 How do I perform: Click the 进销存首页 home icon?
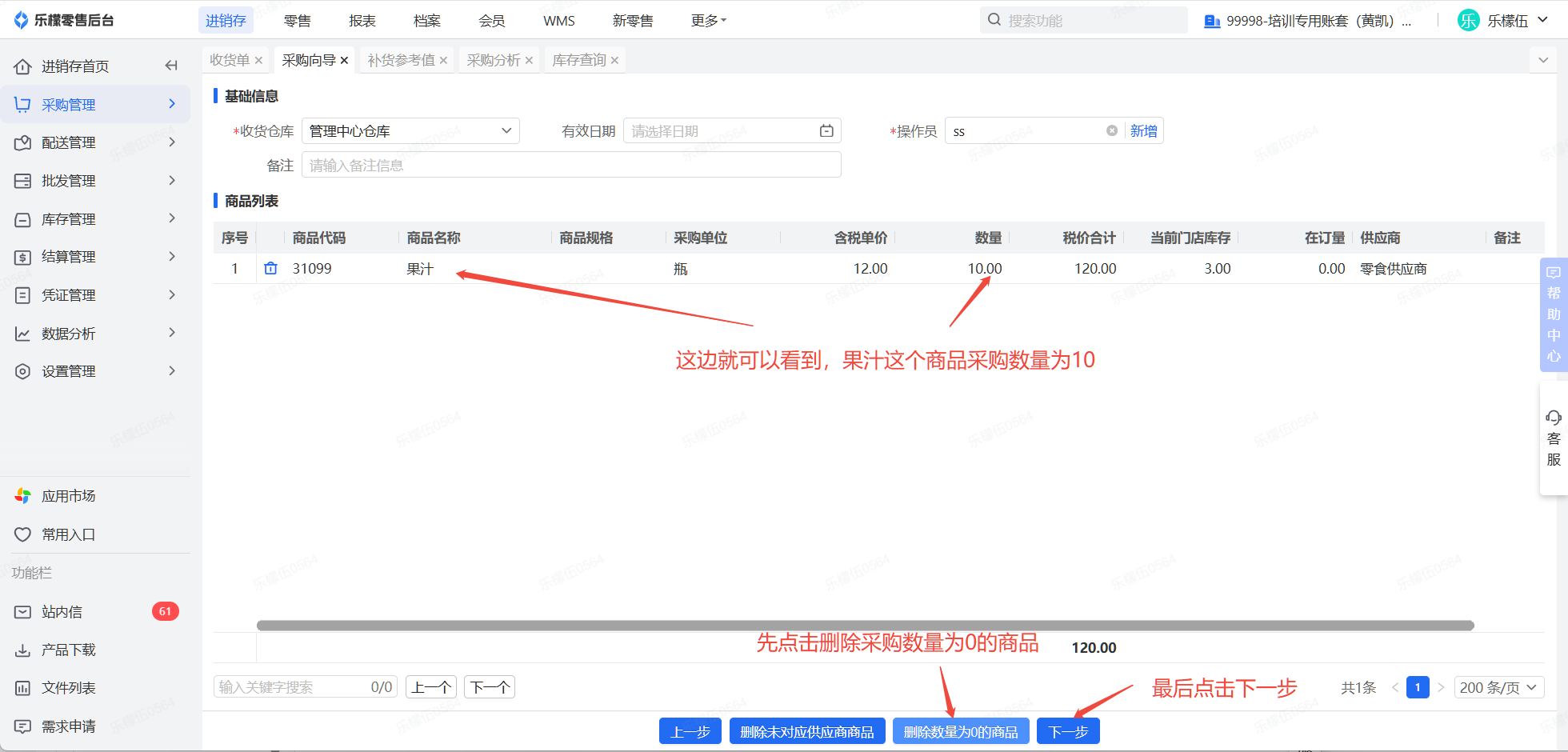pos(23,66)
